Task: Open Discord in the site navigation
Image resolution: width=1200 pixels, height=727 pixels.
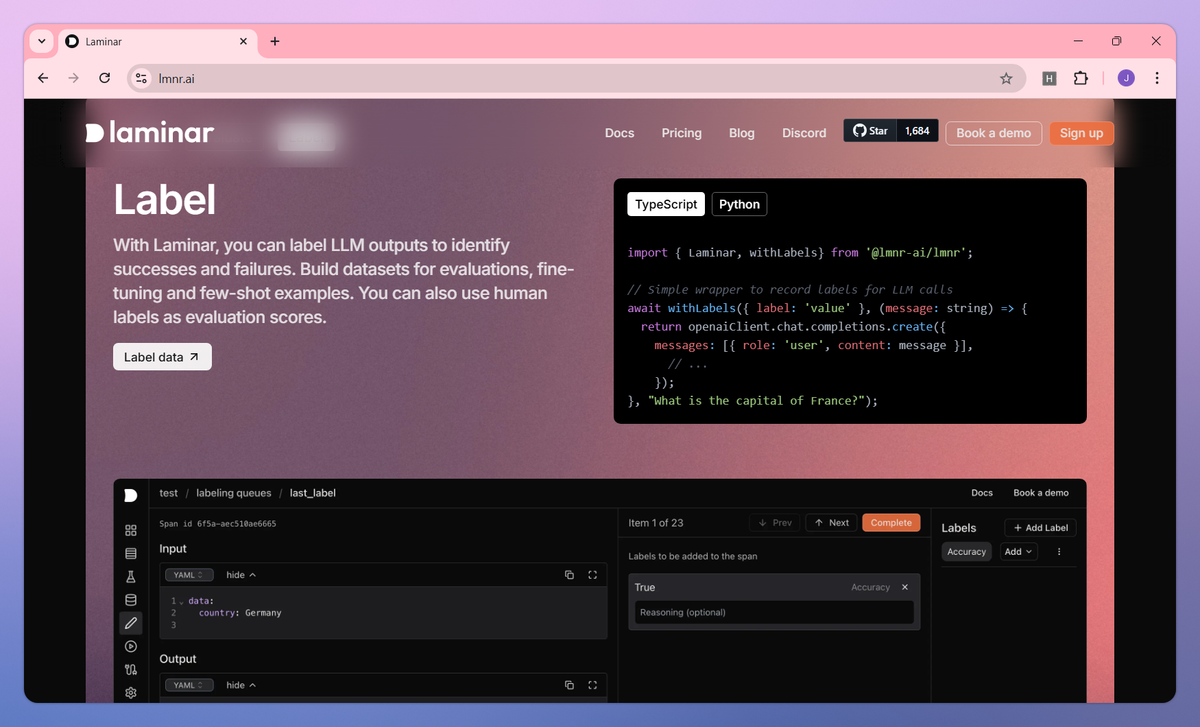Action: click(x=804, y=133)
